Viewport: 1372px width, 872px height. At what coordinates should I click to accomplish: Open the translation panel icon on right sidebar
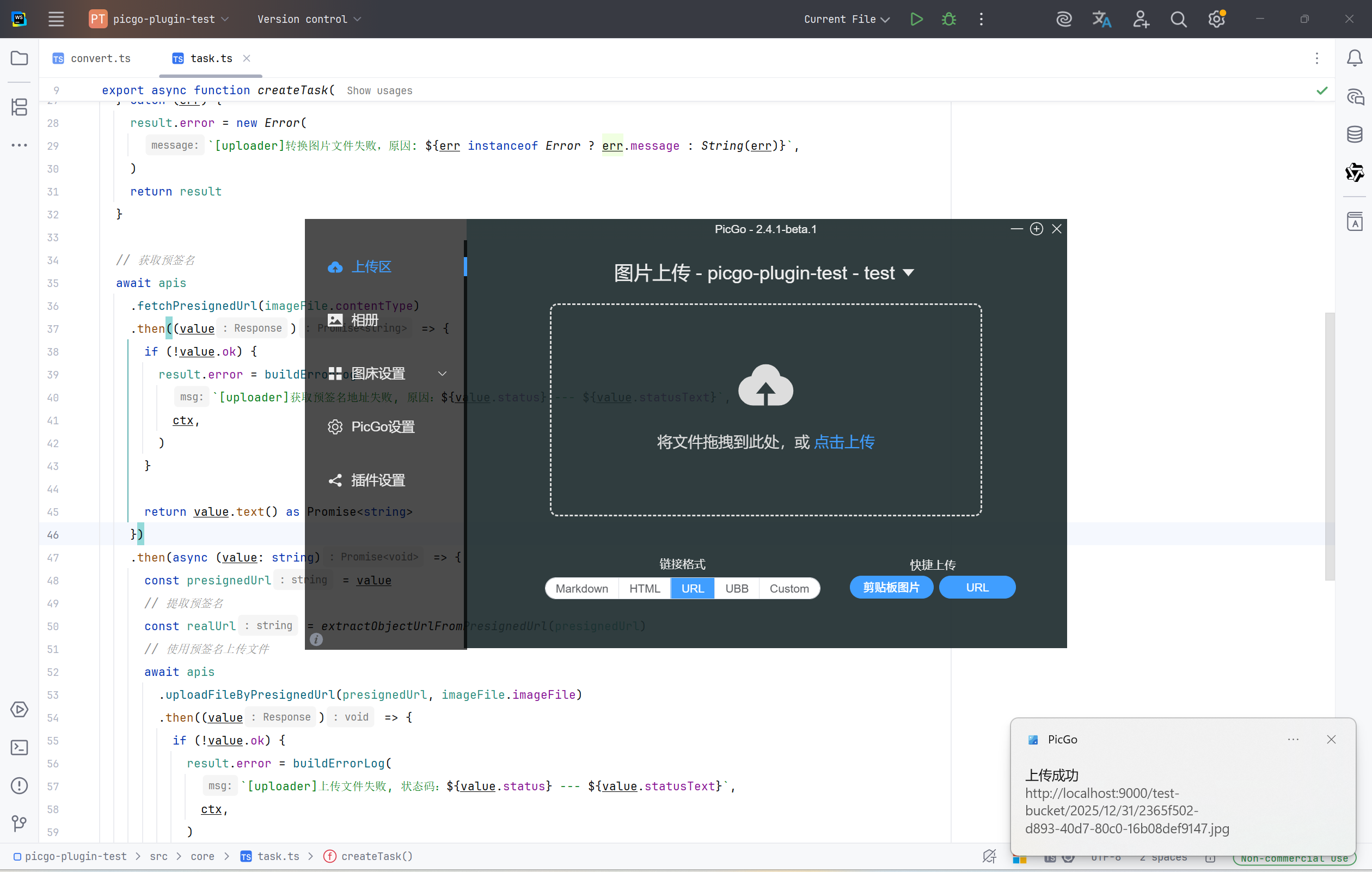(1355, 221)
